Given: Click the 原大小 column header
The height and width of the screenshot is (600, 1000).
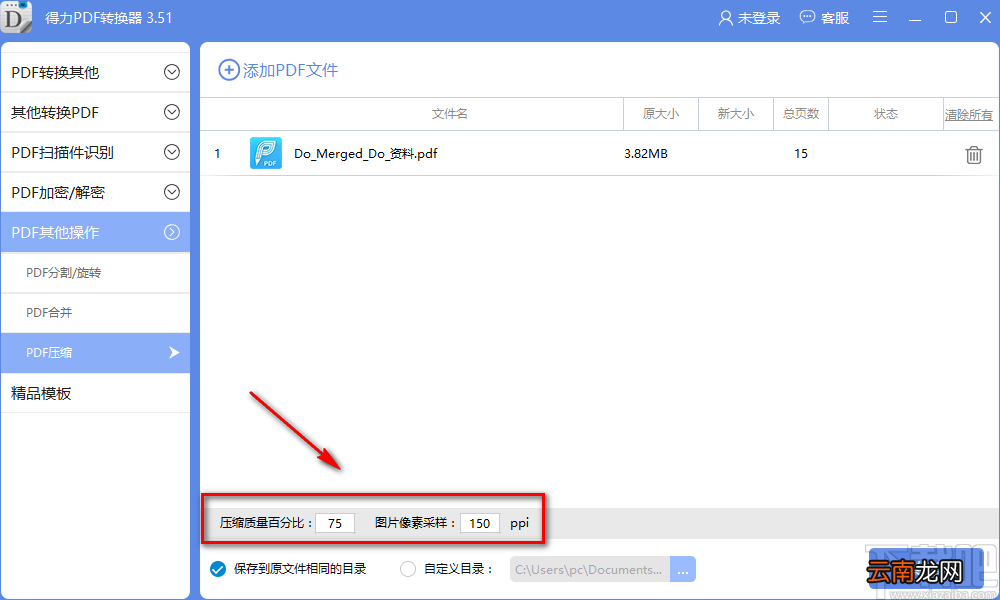Looking at the screenshot, I should [661, 113].
